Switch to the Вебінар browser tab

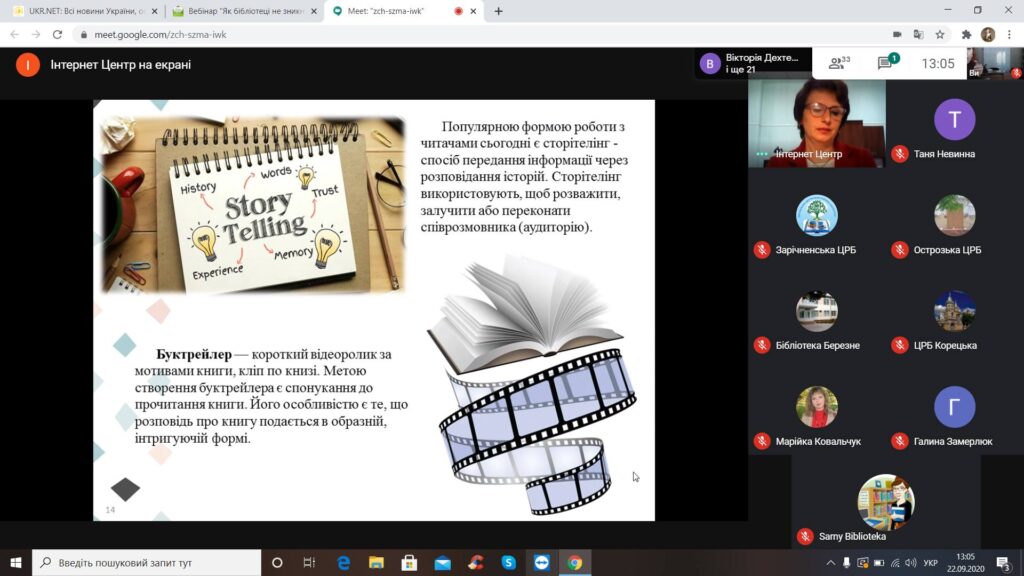click(x=240, y=11)
